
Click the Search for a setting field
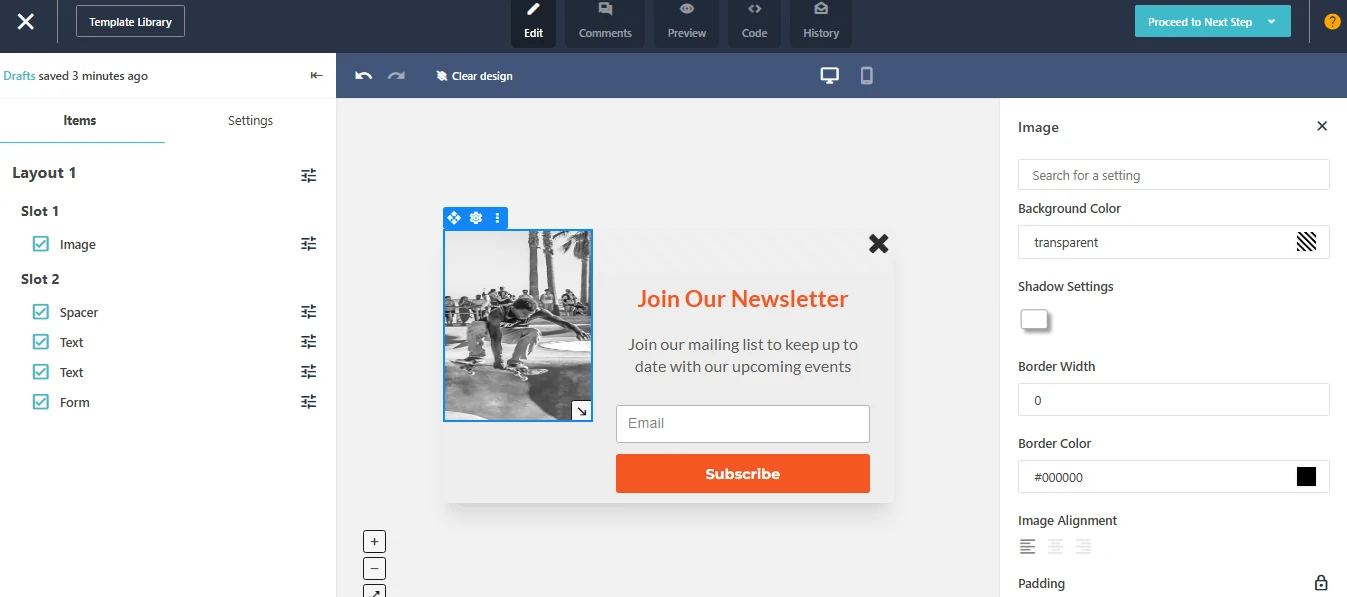coord(1174,175)
